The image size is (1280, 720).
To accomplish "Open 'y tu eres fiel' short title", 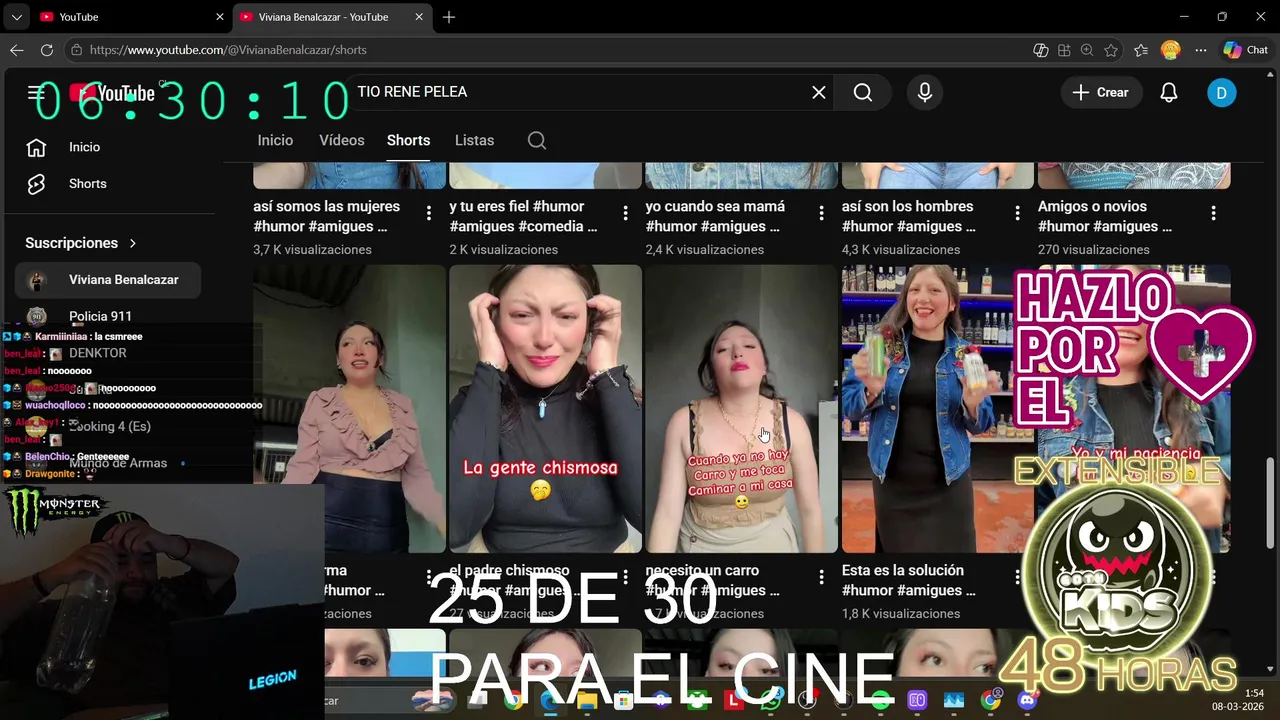I will point(524,216).
